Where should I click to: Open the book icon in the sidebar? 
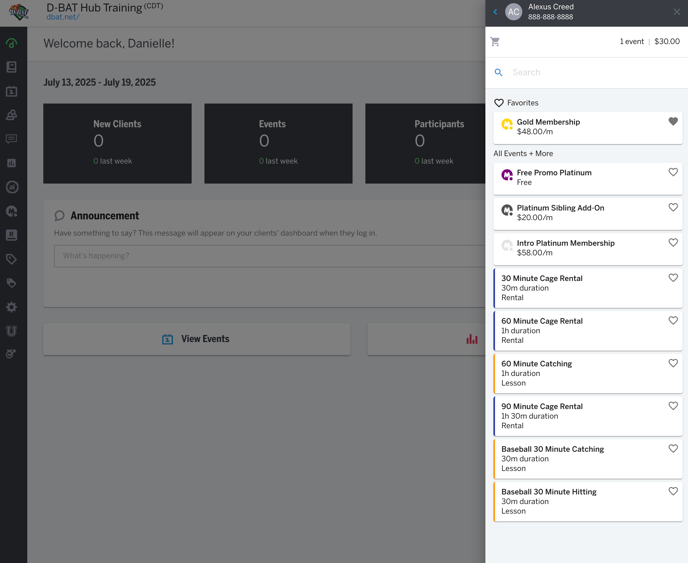tap(11, 67)
